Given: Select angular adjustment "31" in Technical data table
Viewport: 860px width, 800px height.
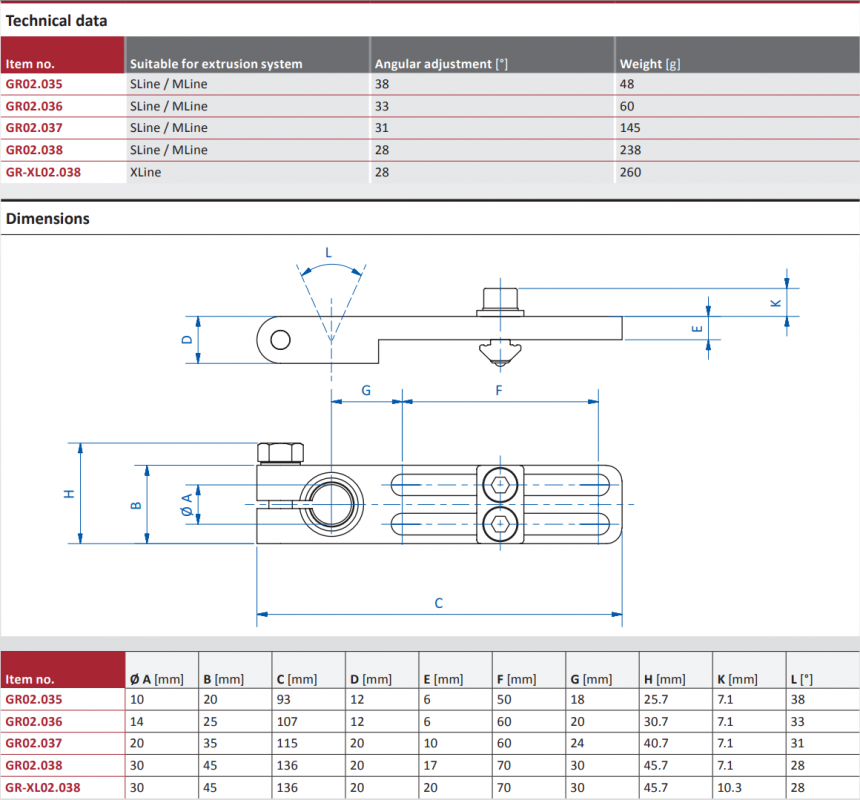Looking at the screenshot, I should point(382,128).
